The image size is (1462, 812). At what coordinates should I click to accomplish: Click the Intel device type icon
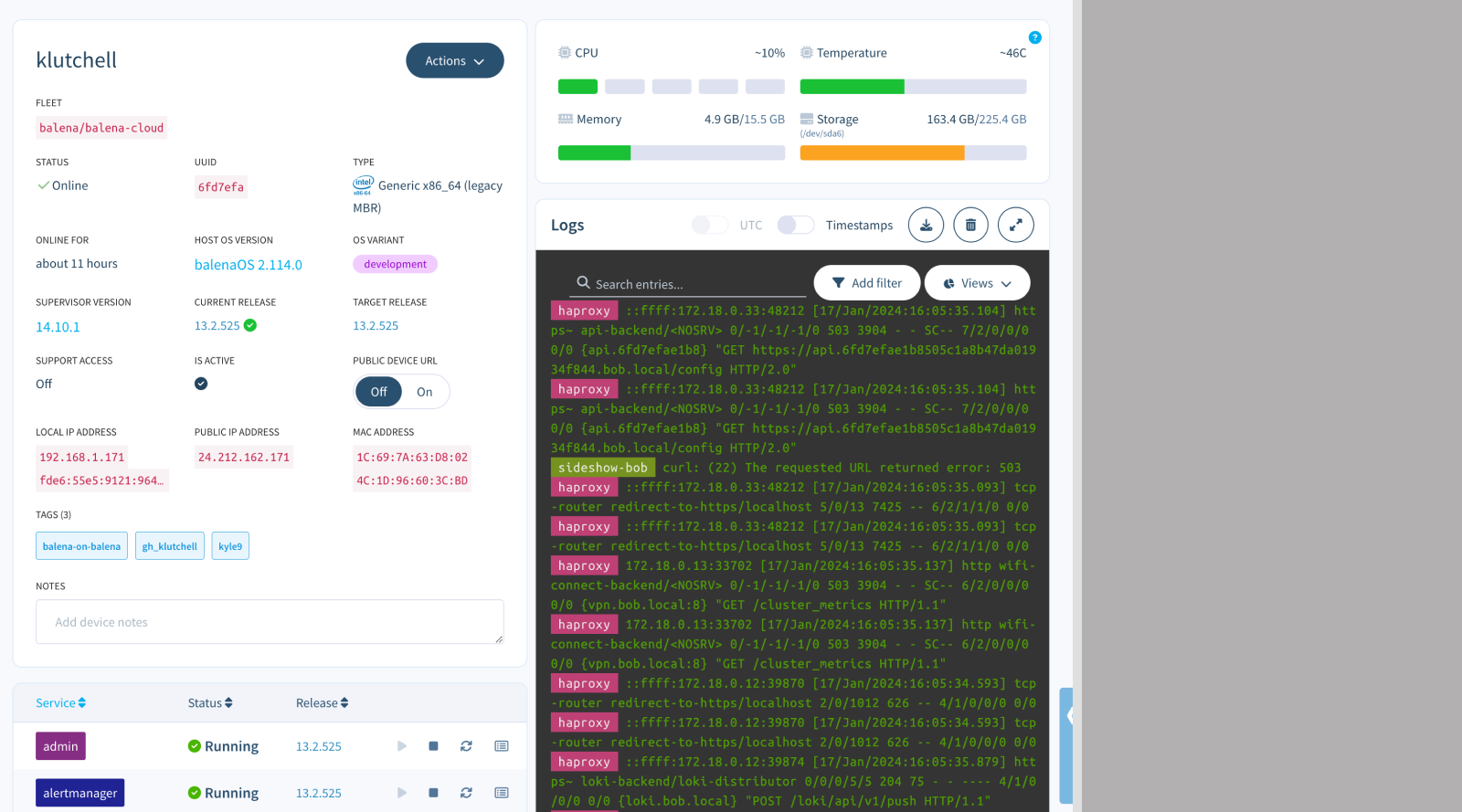click(x=363, y=185)
